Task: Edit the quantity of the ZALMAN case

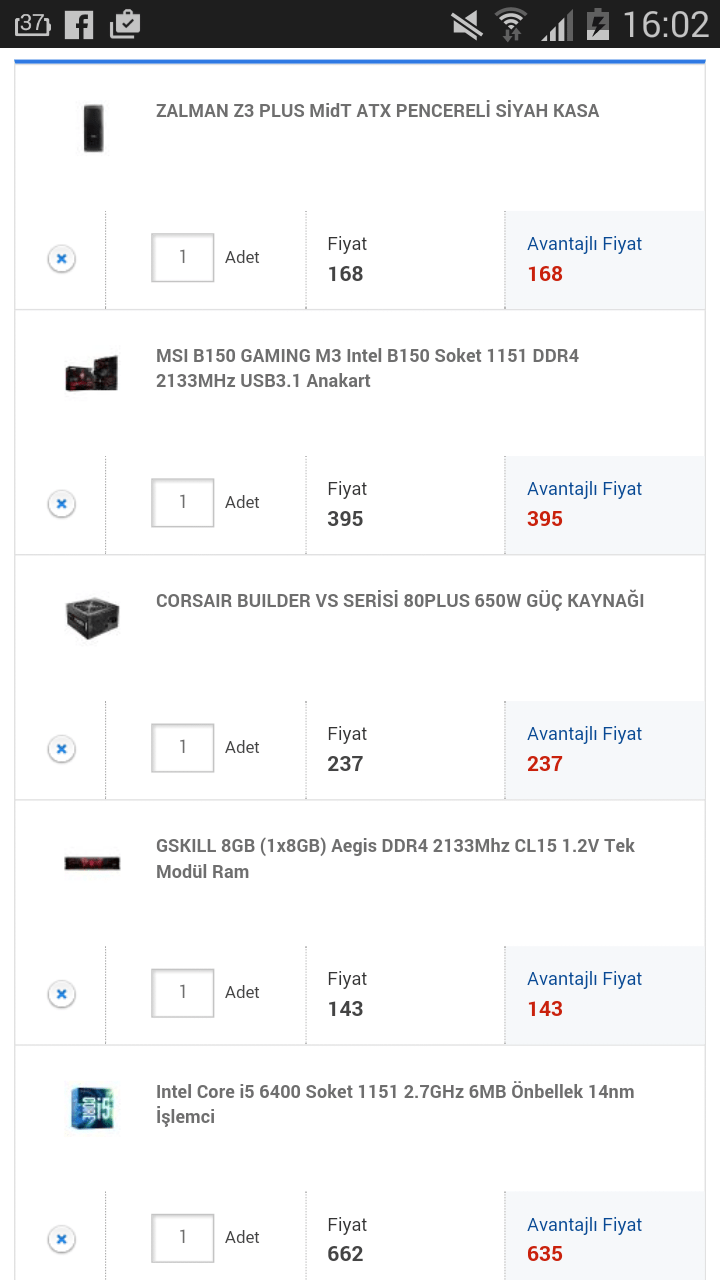Action: (x=182, y=257)
